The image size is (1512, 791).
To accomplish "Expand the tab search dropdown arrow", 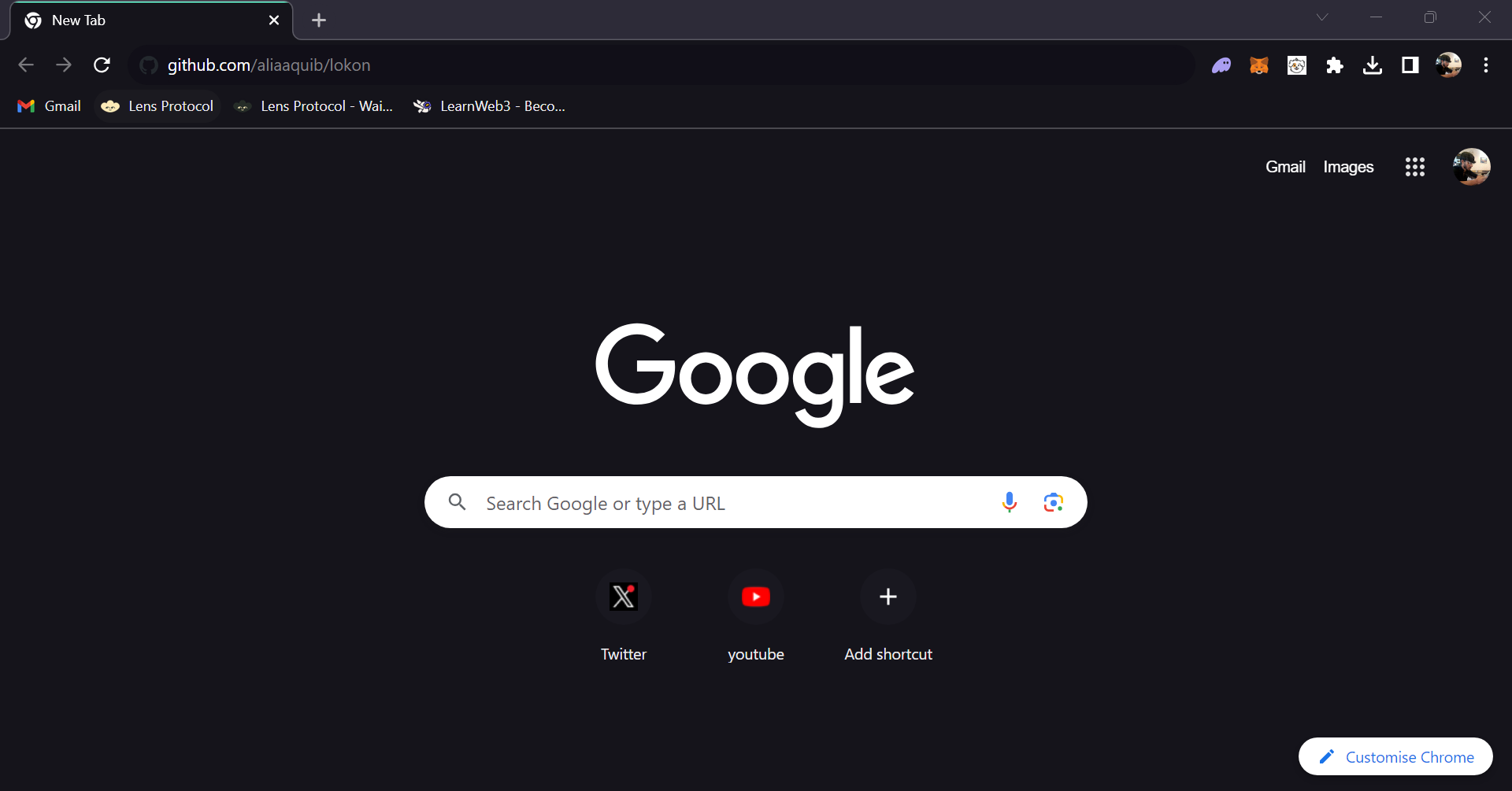I will click(x=1322, y=17).
